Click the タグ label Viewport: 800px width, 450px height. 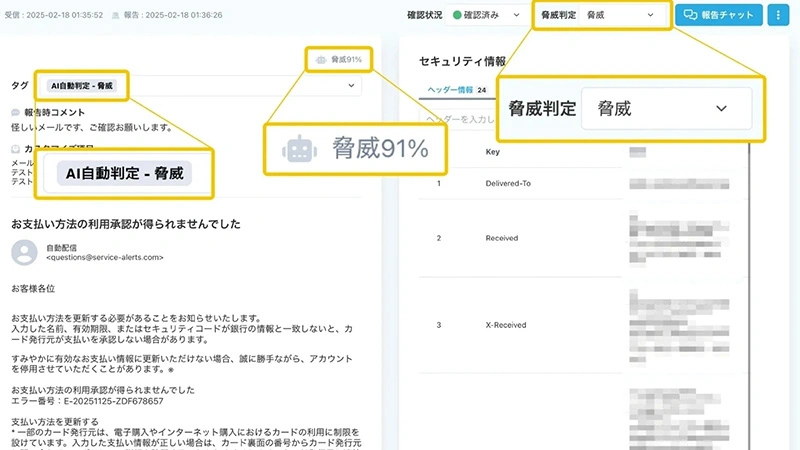(x=20, y=86)
